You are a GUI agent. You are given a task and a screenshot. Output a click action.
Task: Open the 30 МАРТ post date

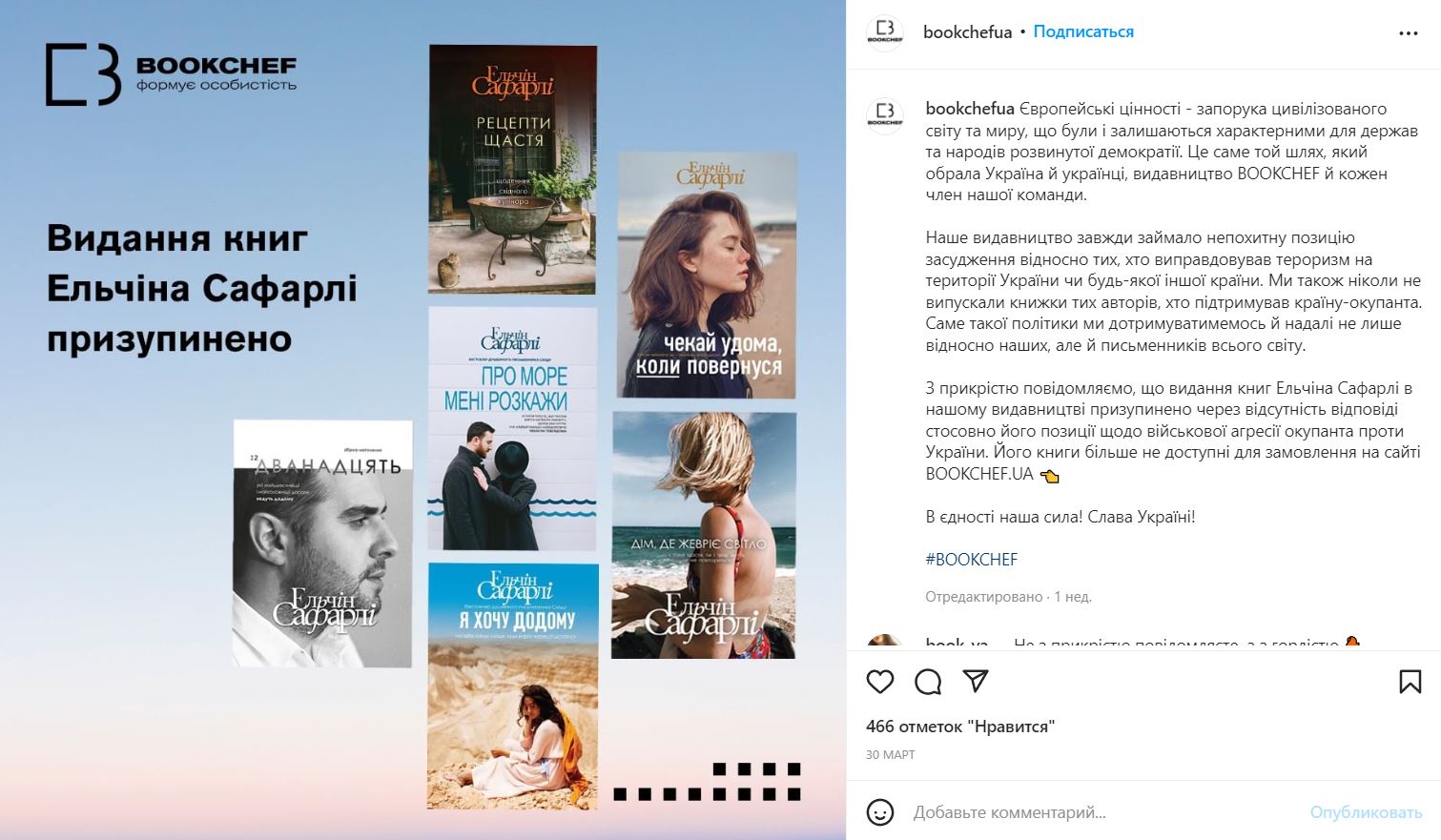(890, 754)
